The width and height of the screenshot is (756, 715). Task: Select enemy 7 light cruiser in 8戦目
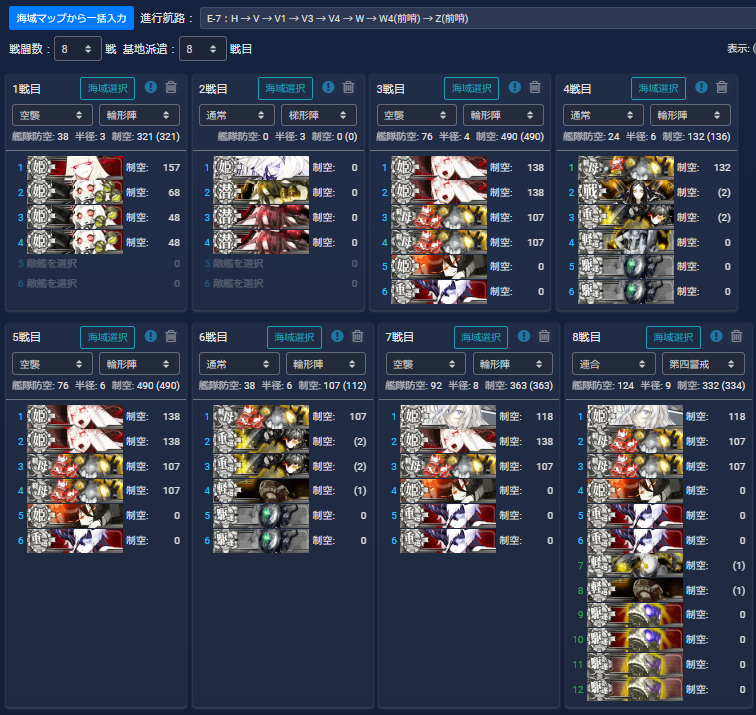[x=634, y=566]
